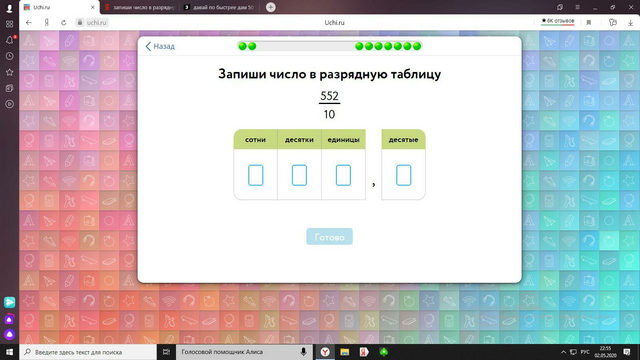640x360 pixels.
Task: Click the network icon in system tray
Action: click(x=573, y=352)
